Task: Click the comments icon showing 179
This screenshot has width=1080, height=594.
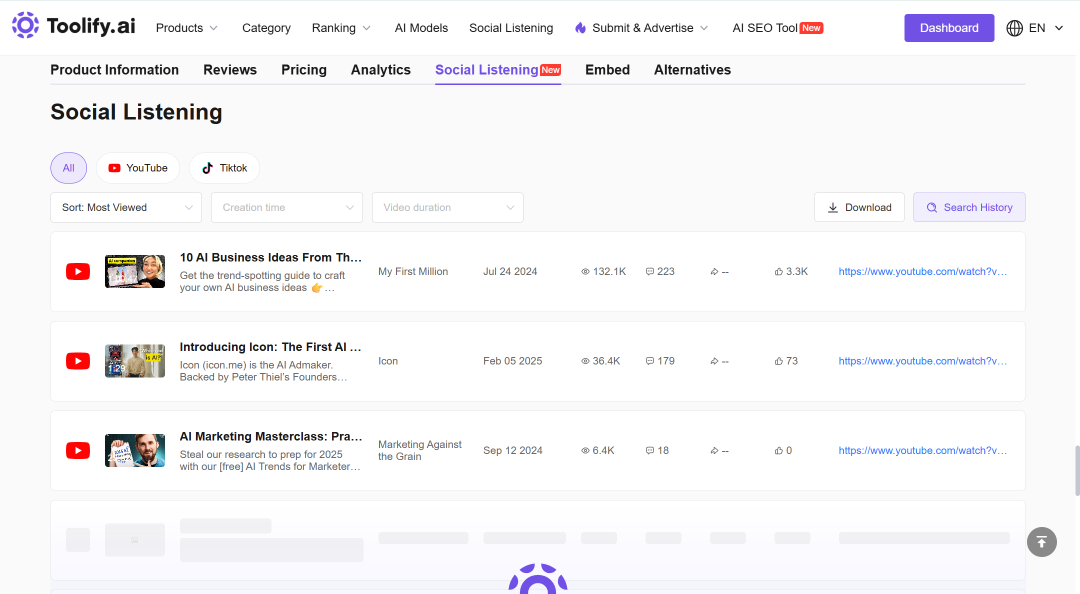Action: pyautogui.click(x=650, y=361)
